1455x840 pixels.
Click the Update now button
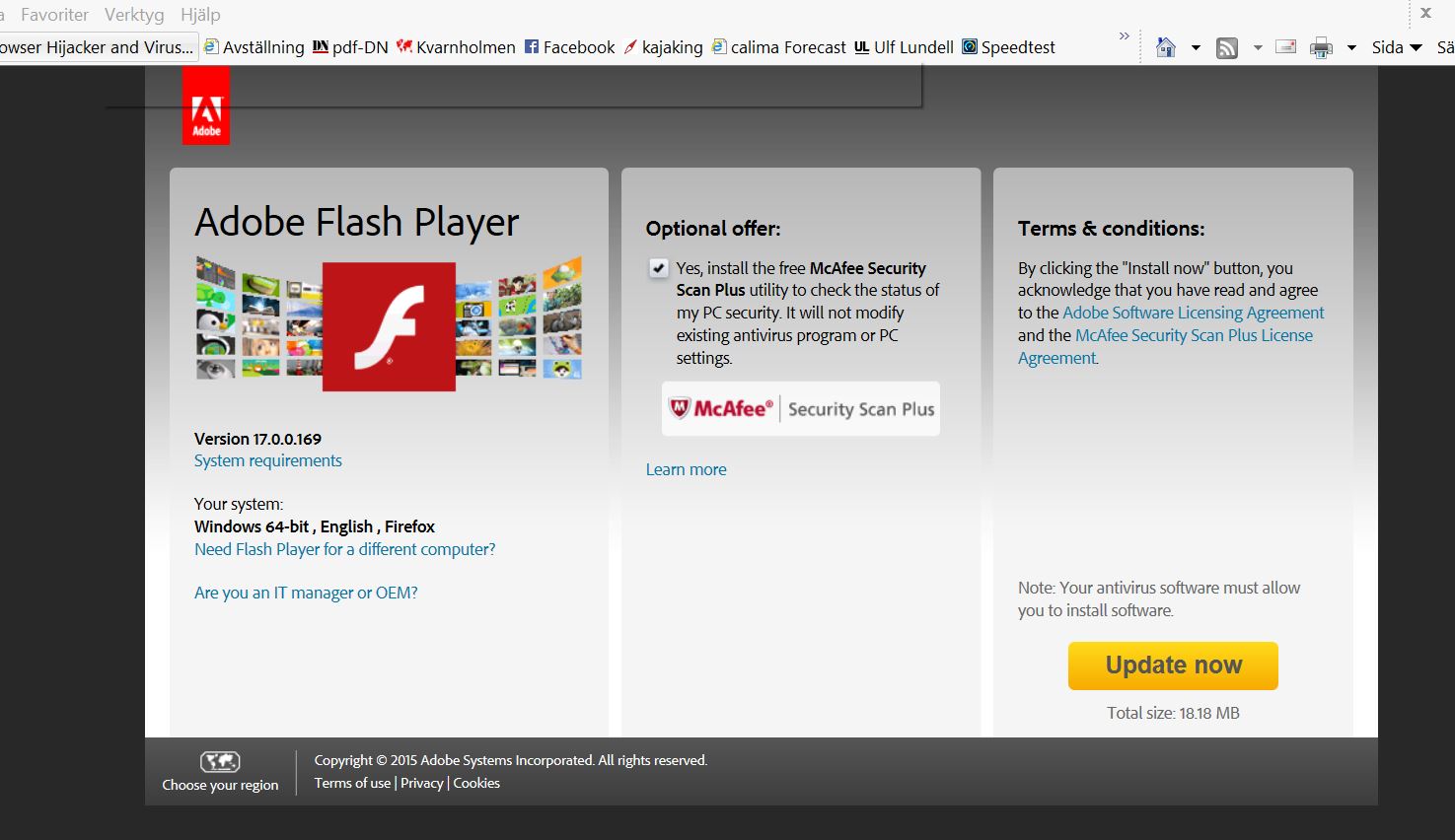[1172, 665]
